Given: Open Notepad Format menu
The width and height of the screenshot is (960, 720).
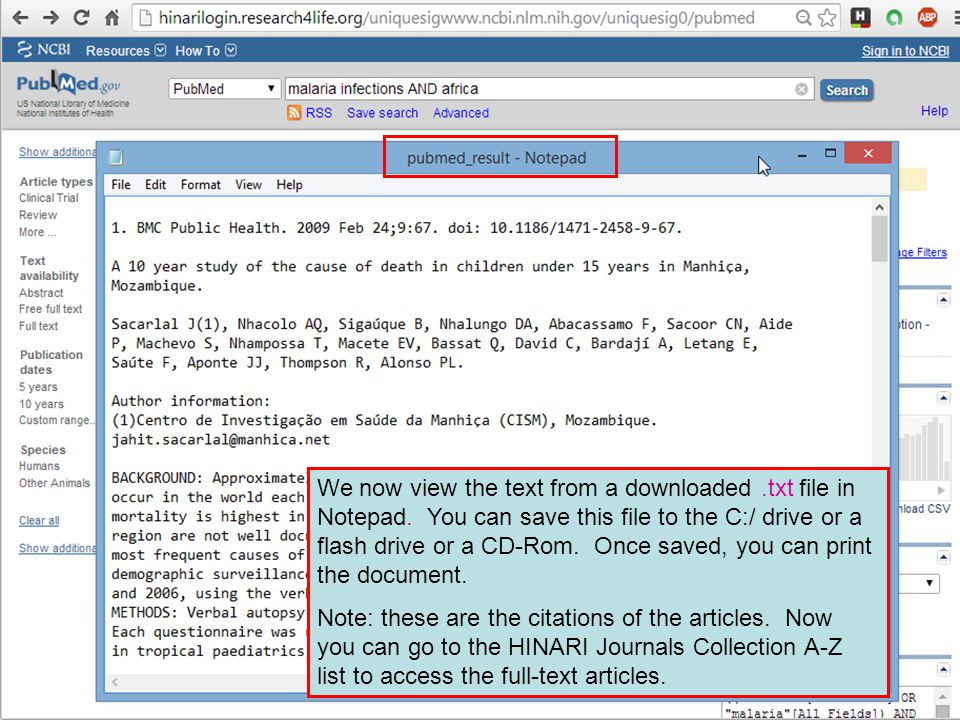Looking at the screenshot, I should 200,185.
